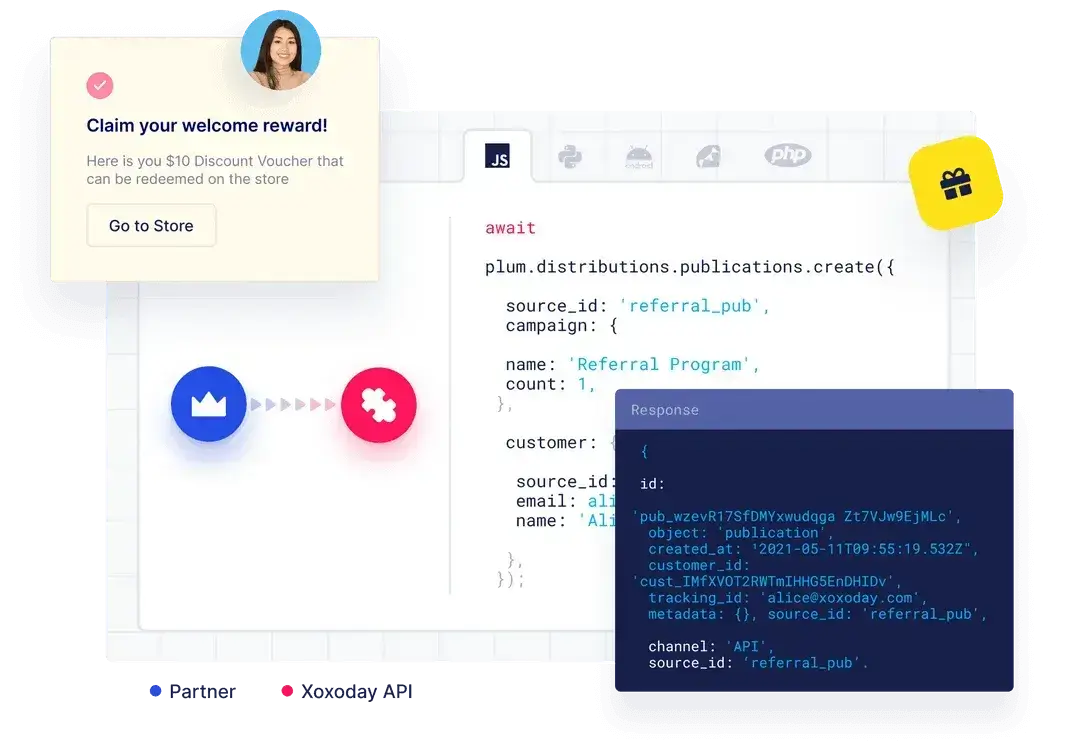
Task: Switch to the Python language tab
Action: (x=570, y=156)
